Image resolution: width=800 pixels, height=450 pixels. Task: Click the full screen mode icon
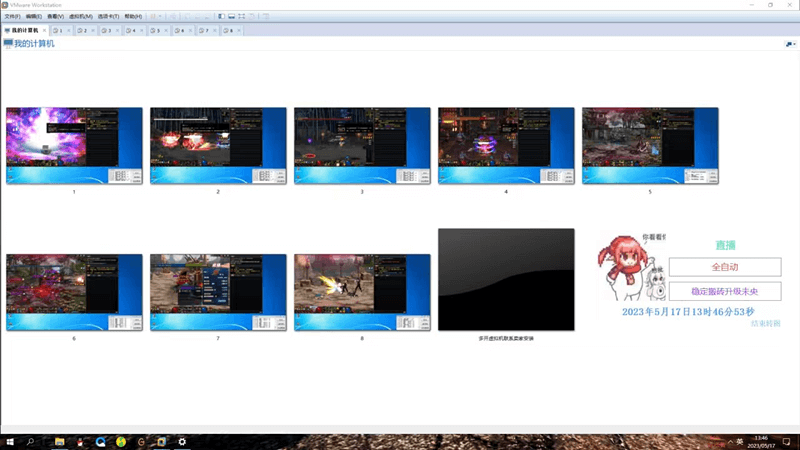[242, 16]
